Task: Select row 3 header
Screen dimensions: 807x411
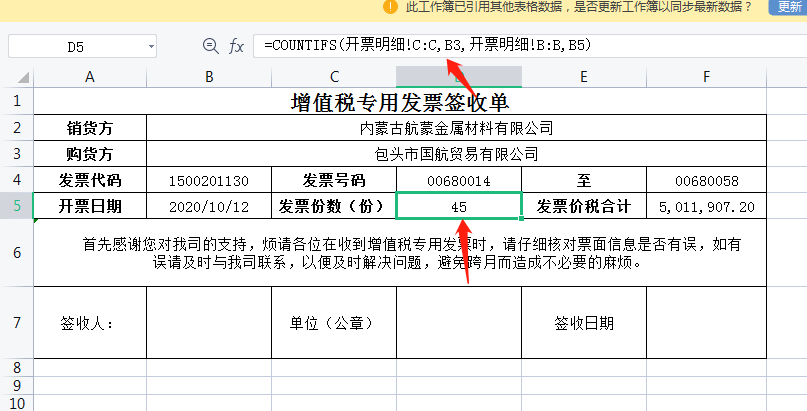Action: click(16, 153)
